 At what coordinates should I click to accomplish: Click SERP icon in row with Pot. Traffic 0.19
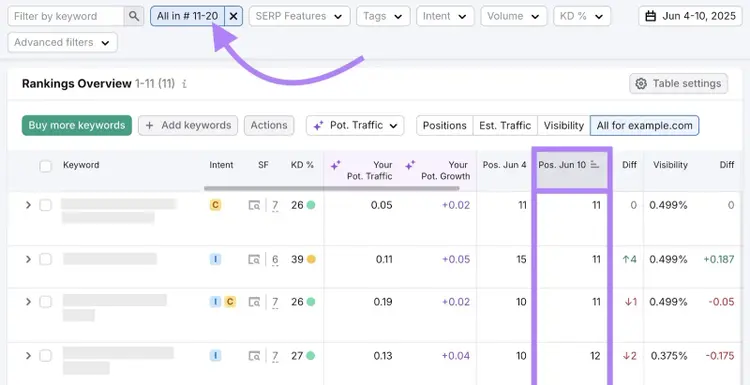(254, 302)
